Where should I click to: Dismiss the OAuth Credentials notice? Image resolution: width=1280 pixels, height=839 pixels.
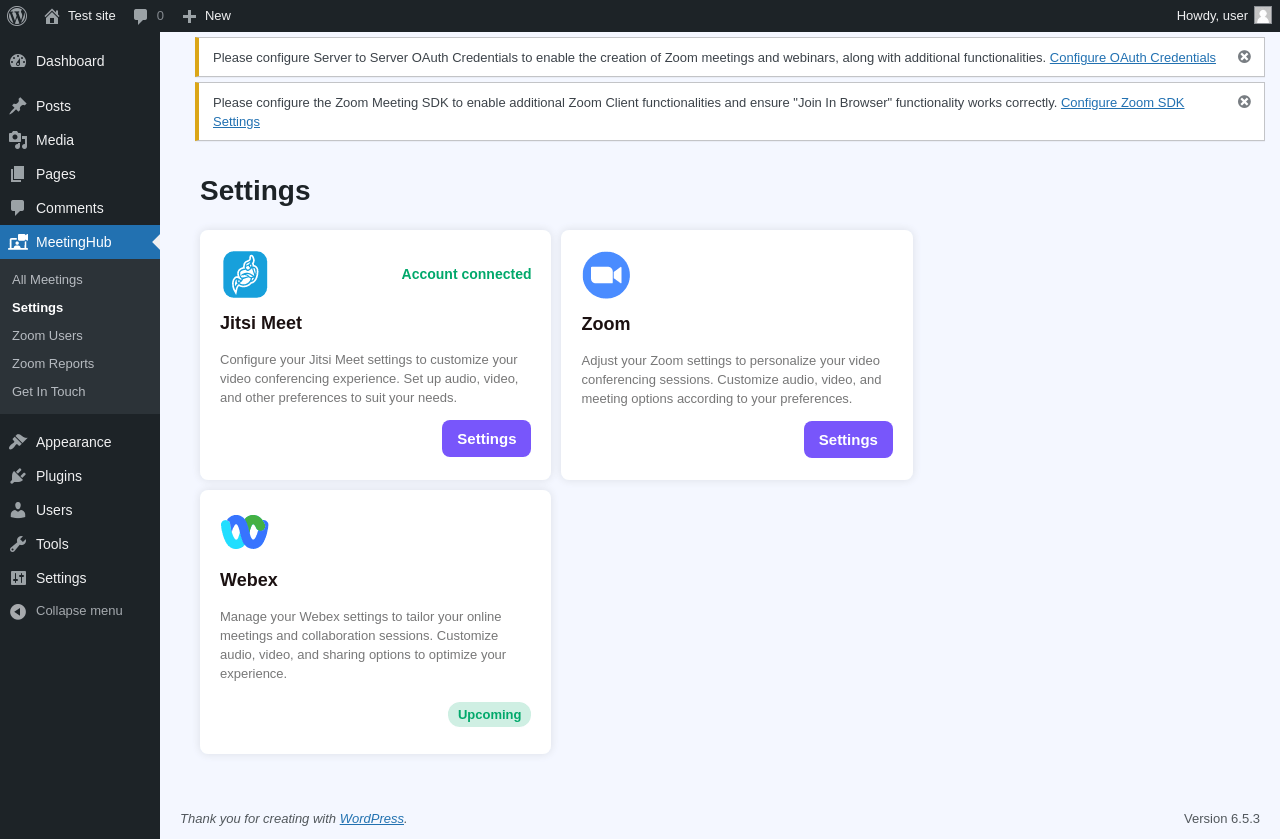click(1244, 57)
